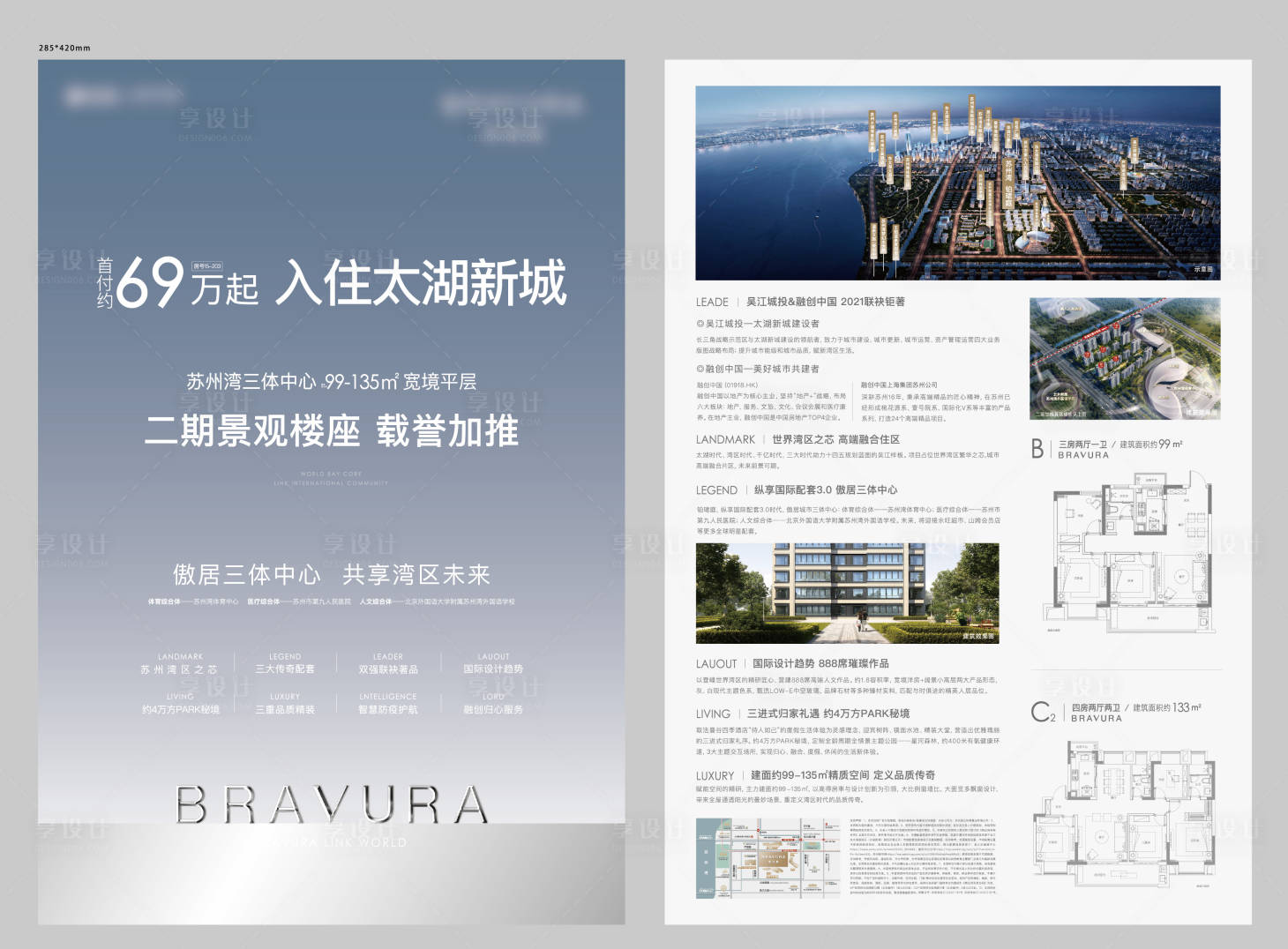Click 建筑效果图 caption on building rendering

(x=977, y=636)
